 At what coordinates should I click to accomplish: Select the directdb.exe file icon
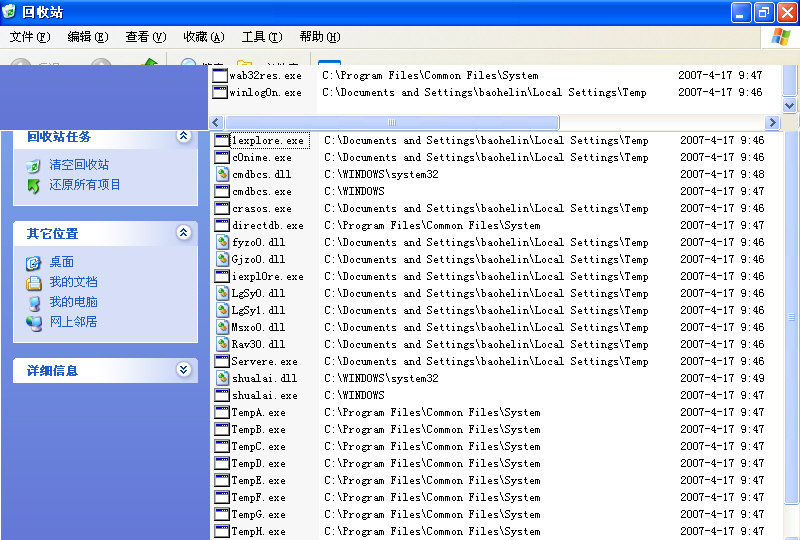[x=222, y=225]
